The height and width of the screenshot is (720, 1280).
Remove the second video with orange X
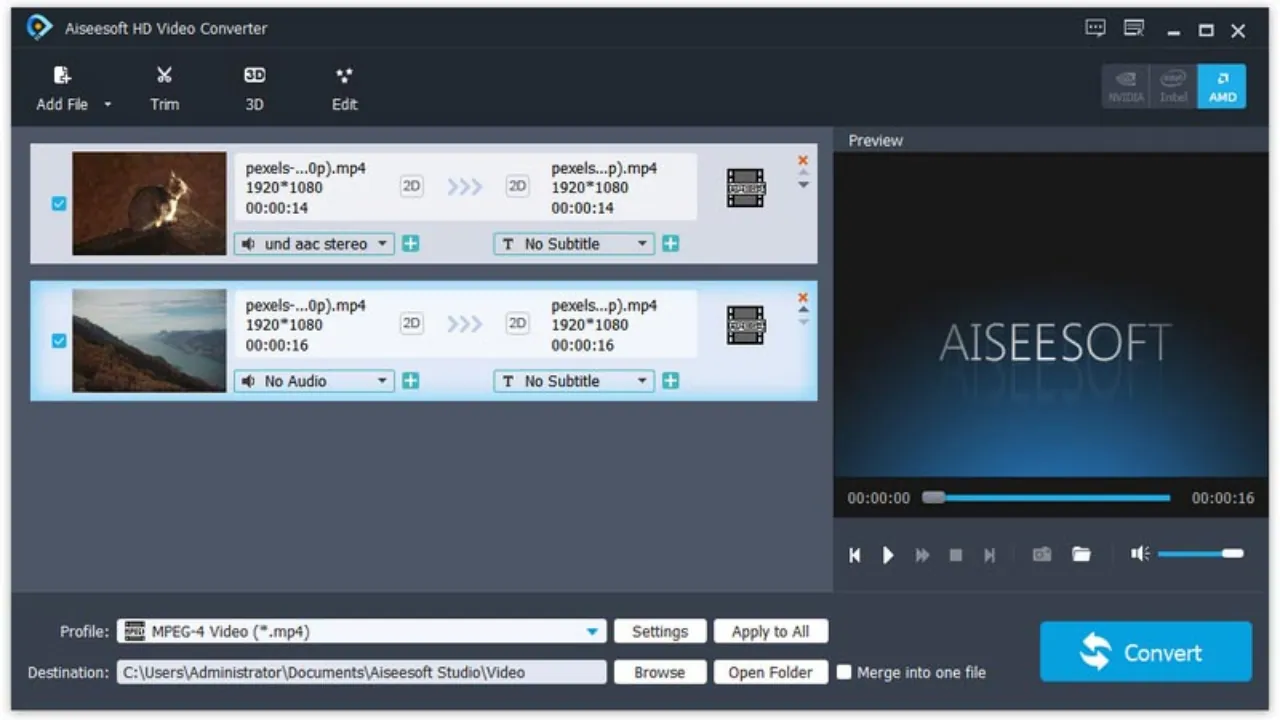click(x=803, y=297)
